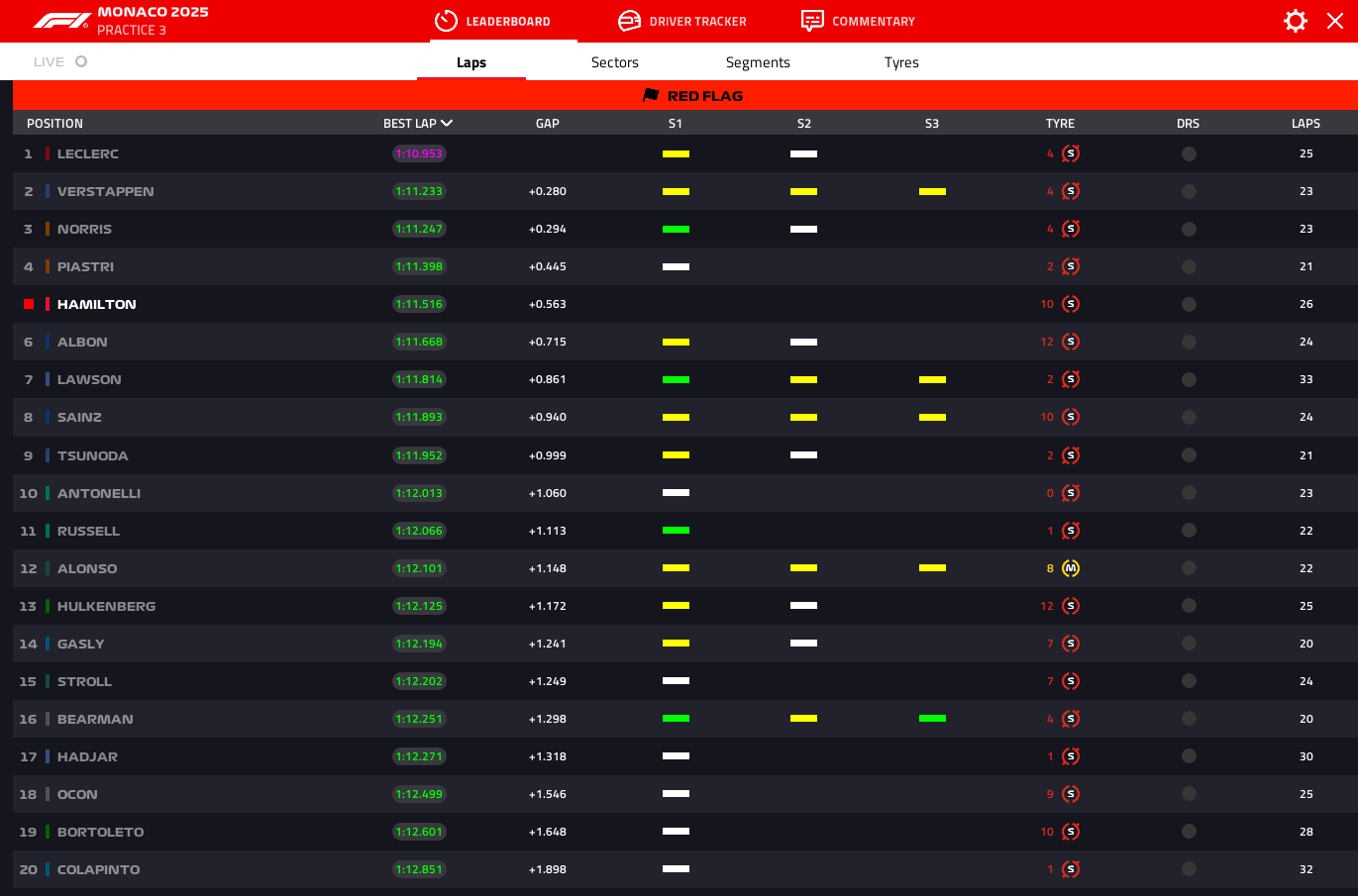Click the DRS column header
Image resolution: width=1358 pixels, height=896 pixels.
click(x=1188, y=124)
